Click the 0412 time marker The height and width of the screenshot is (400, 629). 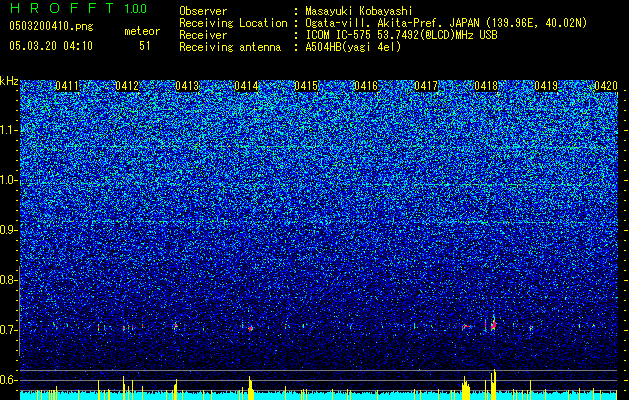(127, 86)
